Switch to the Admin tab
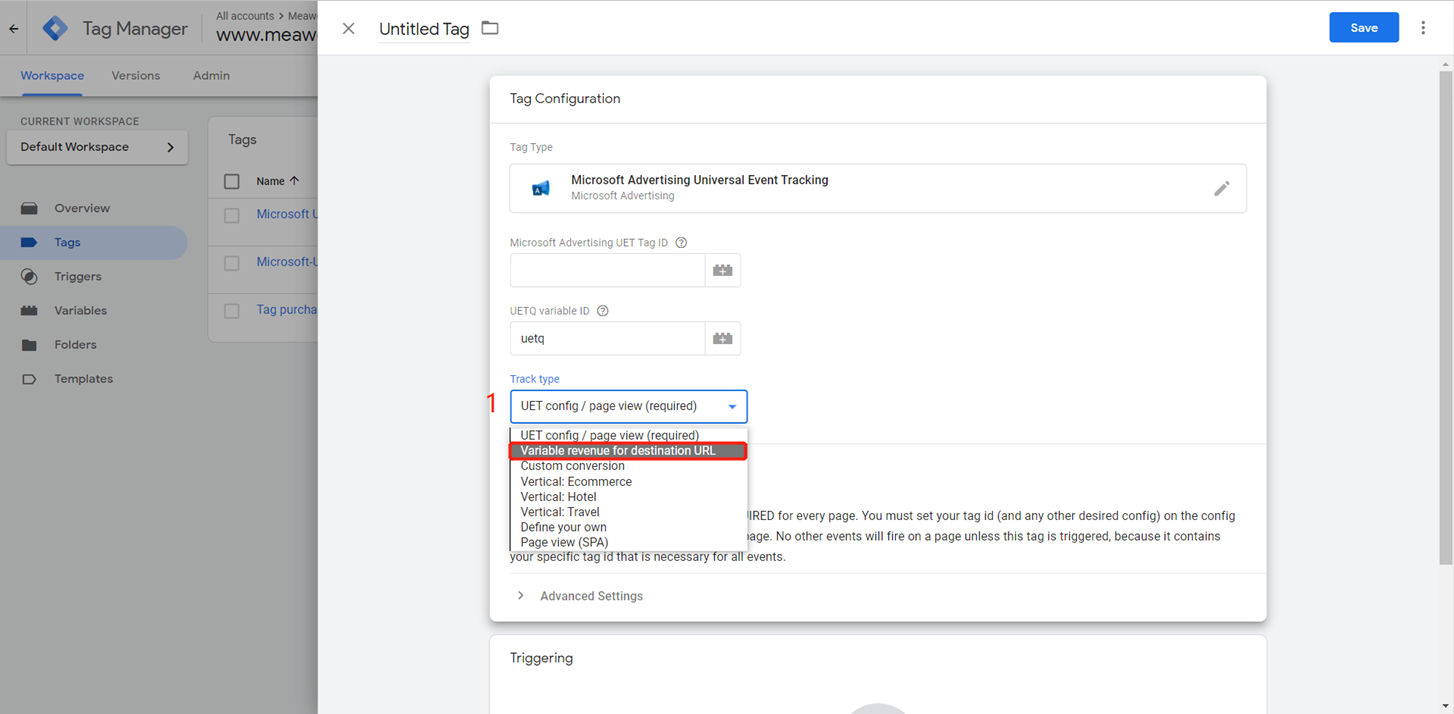This screenshot has height=714, width=1454. click(211, 76)
